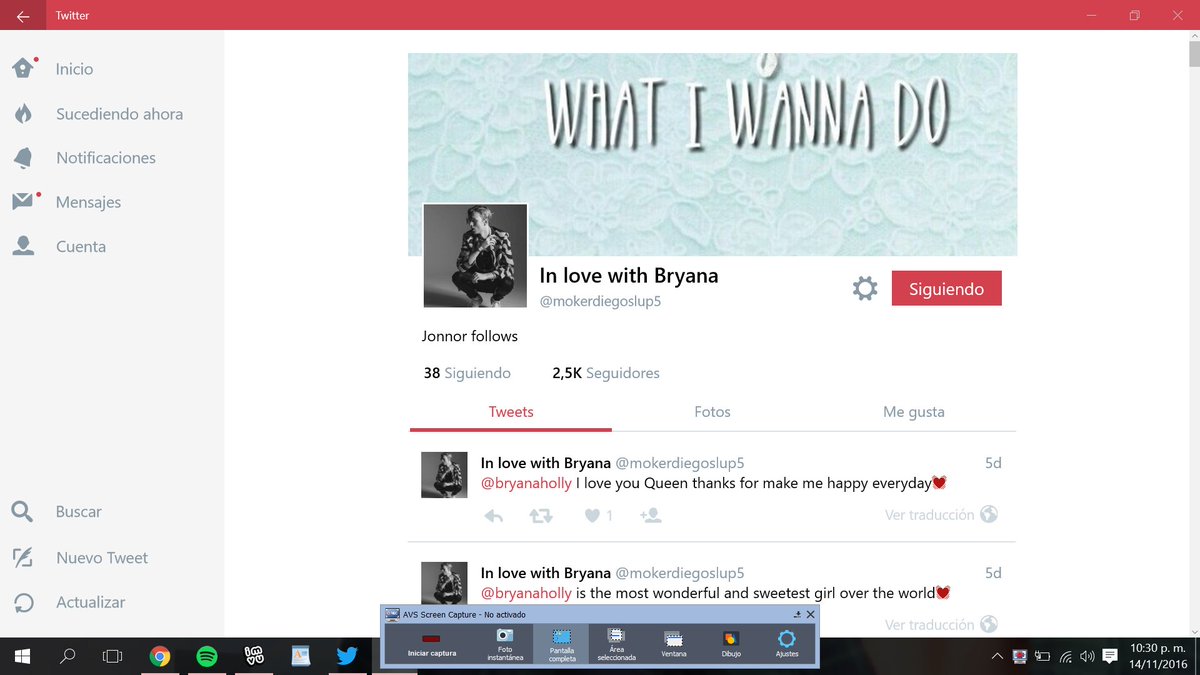Click first tweet's author avatar

point(444,475)
